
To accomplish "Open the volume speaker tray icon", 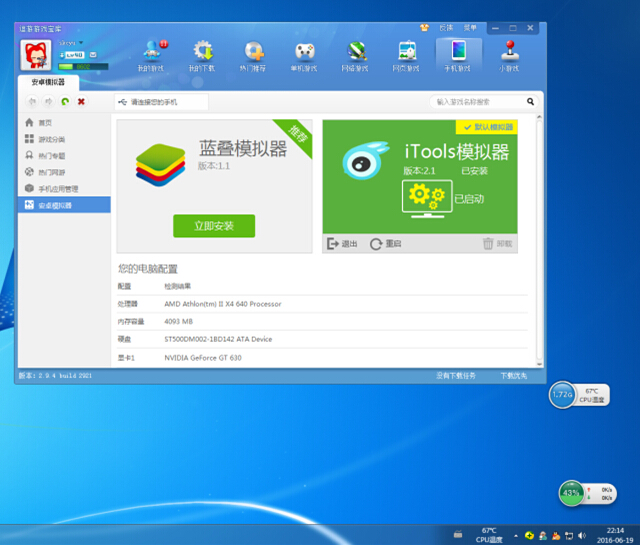I will click(x=582, y=536).
